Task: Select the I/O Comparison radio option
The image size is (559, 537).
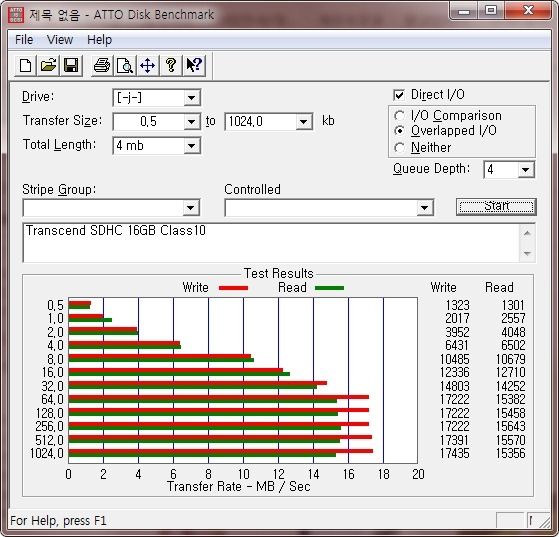Action: coord(400,116)
